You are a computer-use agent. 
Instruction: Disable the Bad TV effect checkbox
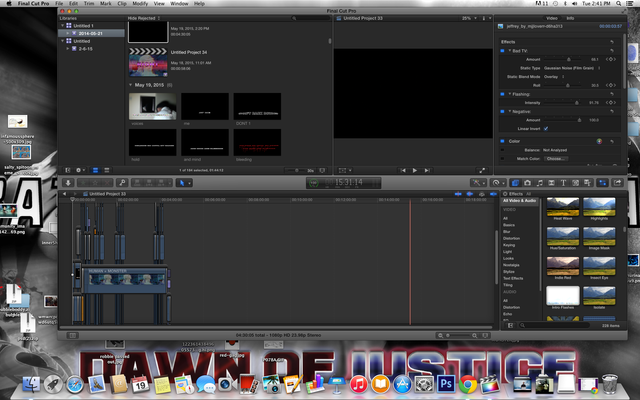(x=503, y=50)
